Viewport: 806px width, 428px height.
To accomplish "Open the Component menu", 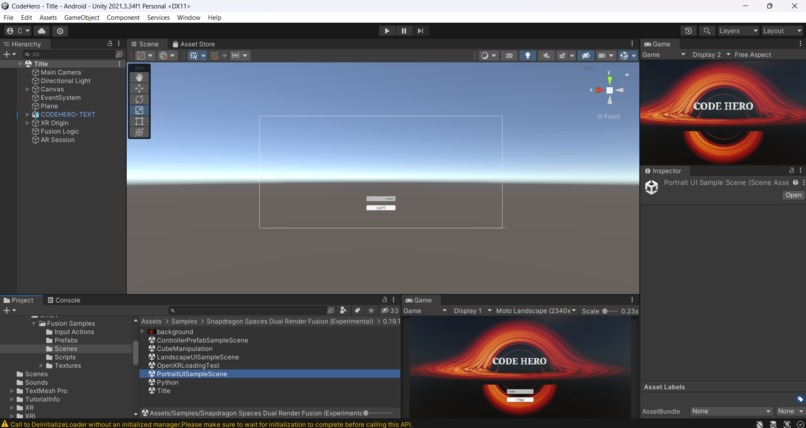I will click(x=123, y=17).
